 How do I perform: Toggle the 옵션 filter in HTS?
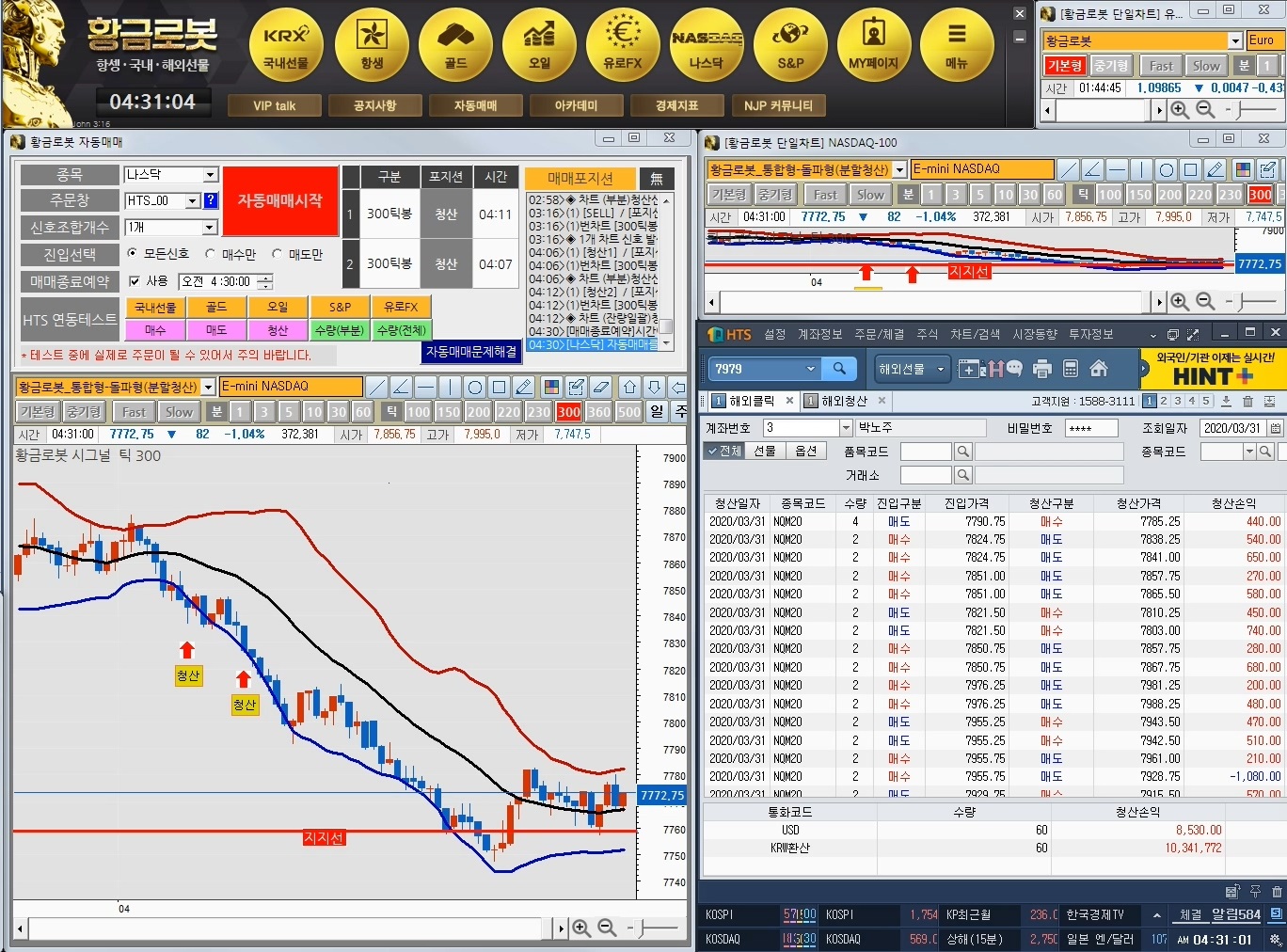(806, 452)
